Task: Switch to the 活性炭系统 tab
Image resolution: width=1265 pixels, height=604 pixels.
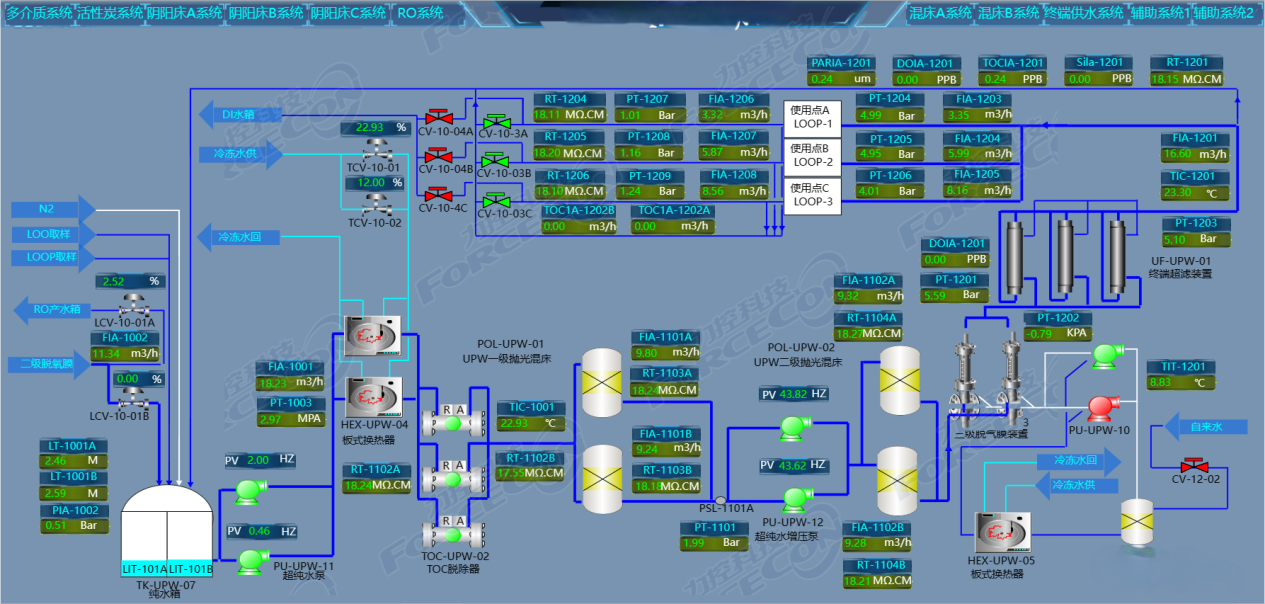Action: (109, 13)
